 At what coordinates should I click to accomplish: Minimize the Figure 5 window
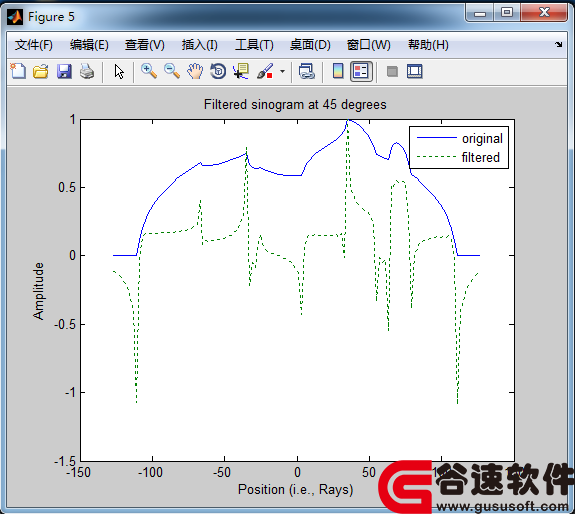tap(480, 13)
